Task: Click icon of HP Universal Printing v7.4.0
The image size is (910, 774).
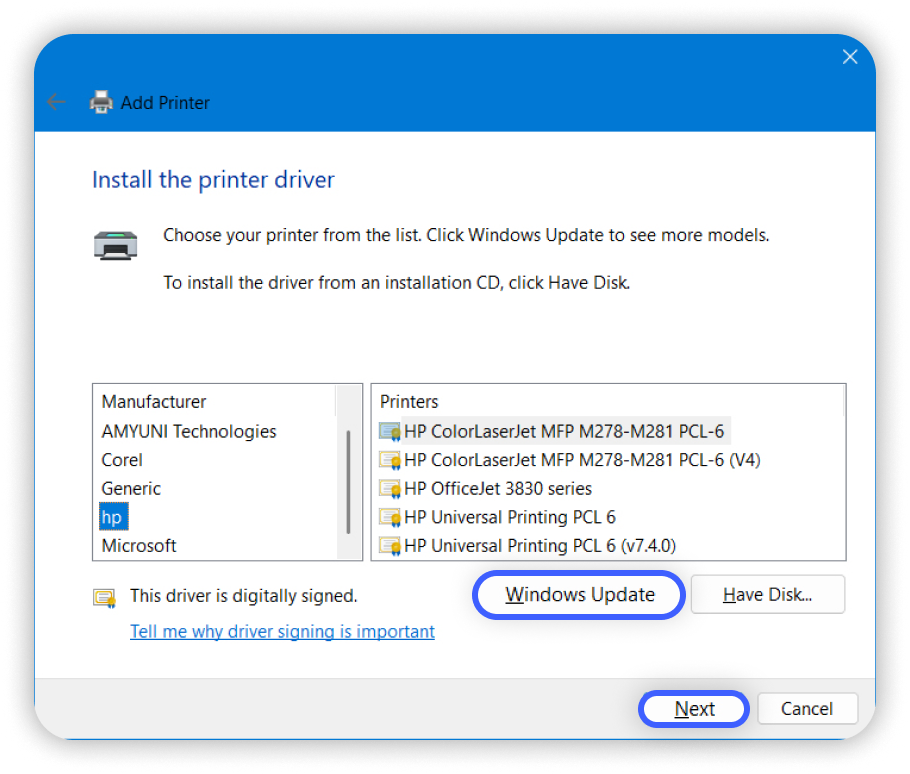Action: coord(389,546)
